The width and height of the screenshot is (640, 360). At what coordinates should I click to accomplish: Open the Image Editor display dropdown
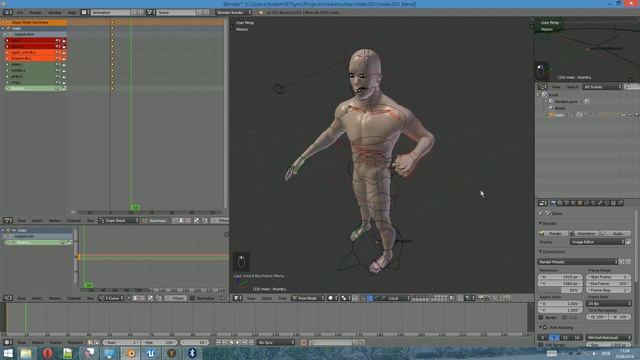click(x=598, y=242)
